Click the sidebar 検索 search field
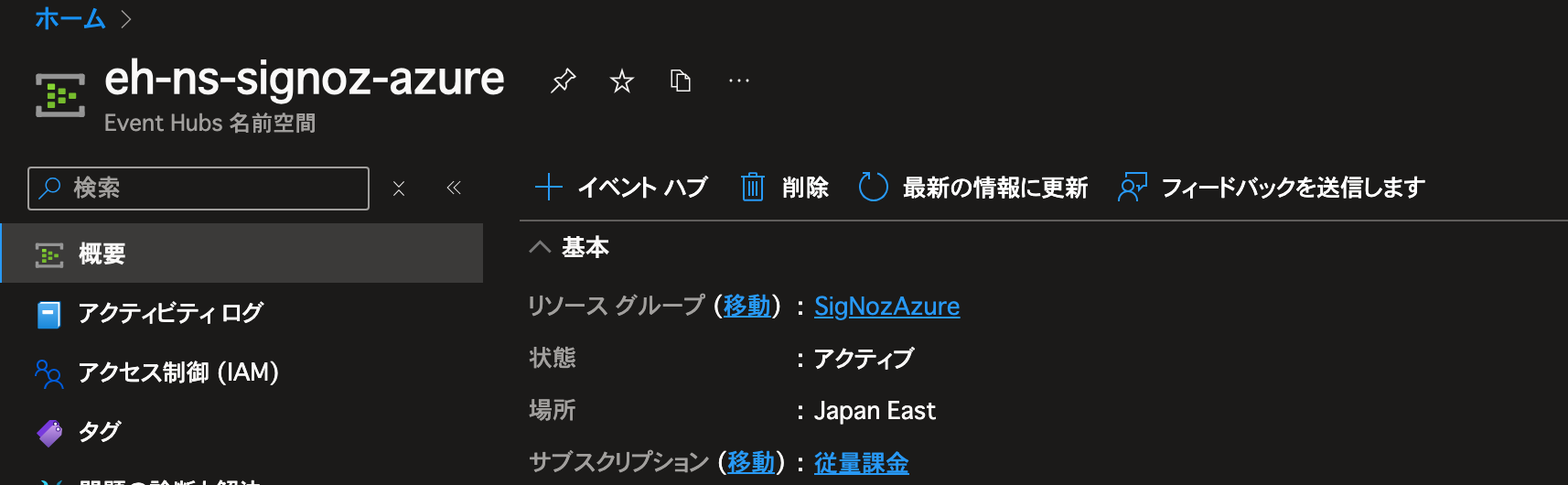The height and width of the screenshot is (485, 1568). point(210,189)
